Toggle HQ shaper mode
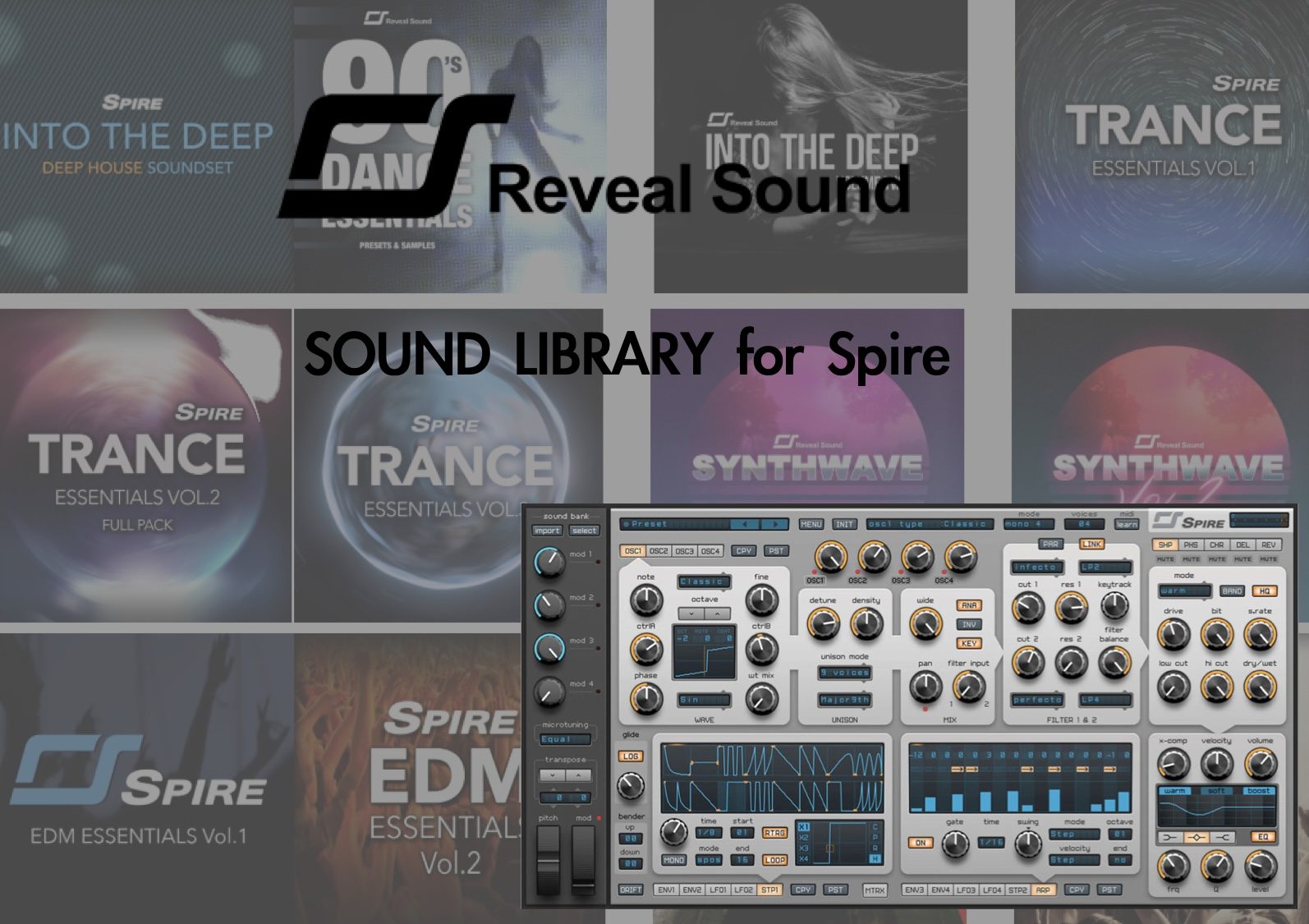Viewport: 1309px width, 924px height. click(x=1264, y=591)
